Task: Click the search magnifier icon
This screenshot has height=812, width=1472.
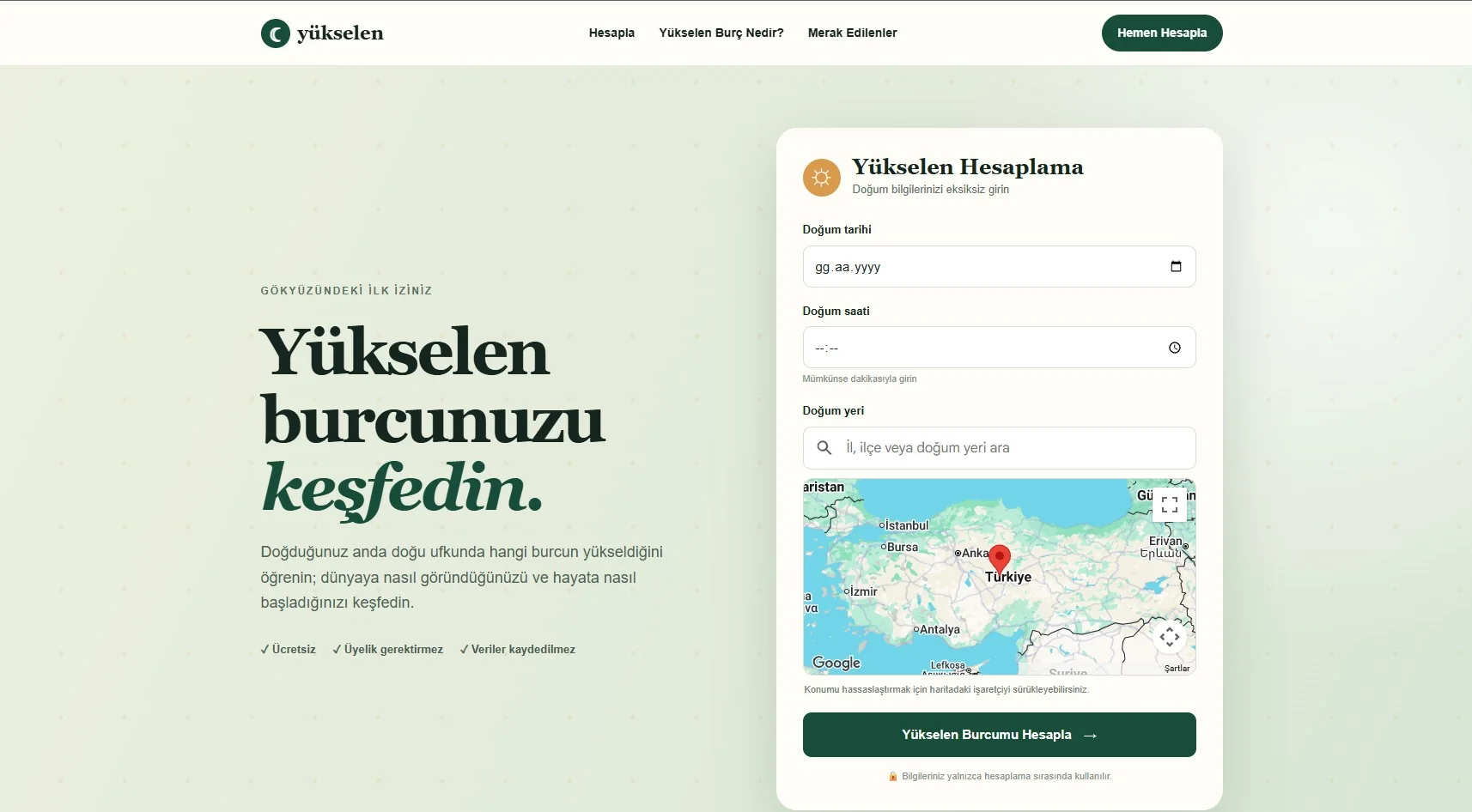Action: 824,448
